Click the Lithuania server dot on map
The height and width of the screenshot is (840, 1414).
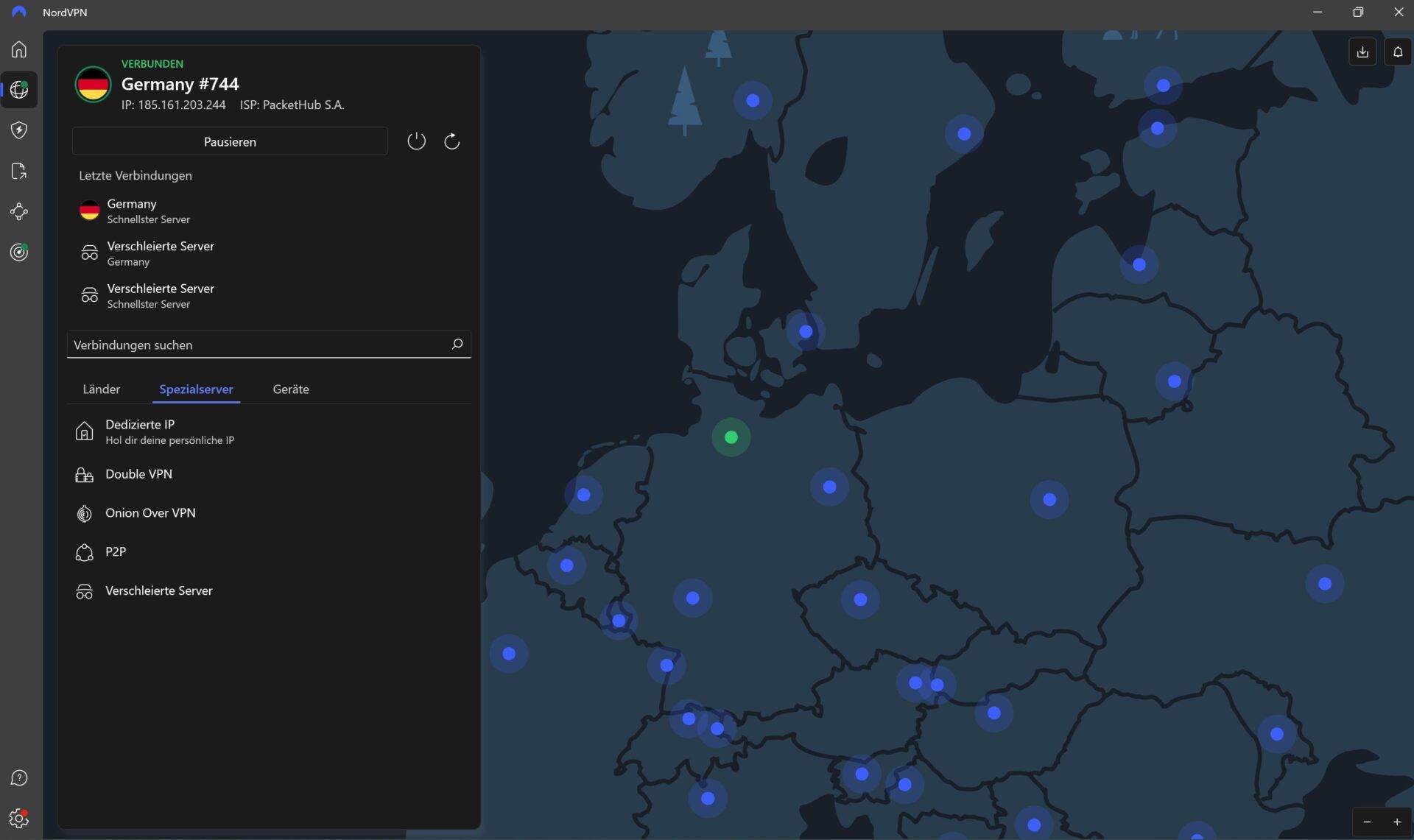pyautogui.click(x=1175, y=381)
